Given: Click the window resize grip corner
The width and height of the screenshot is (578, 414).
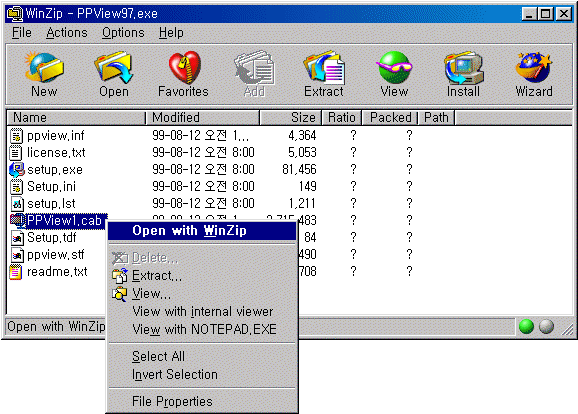Looking at the screenshot, I should pos(568,329).
